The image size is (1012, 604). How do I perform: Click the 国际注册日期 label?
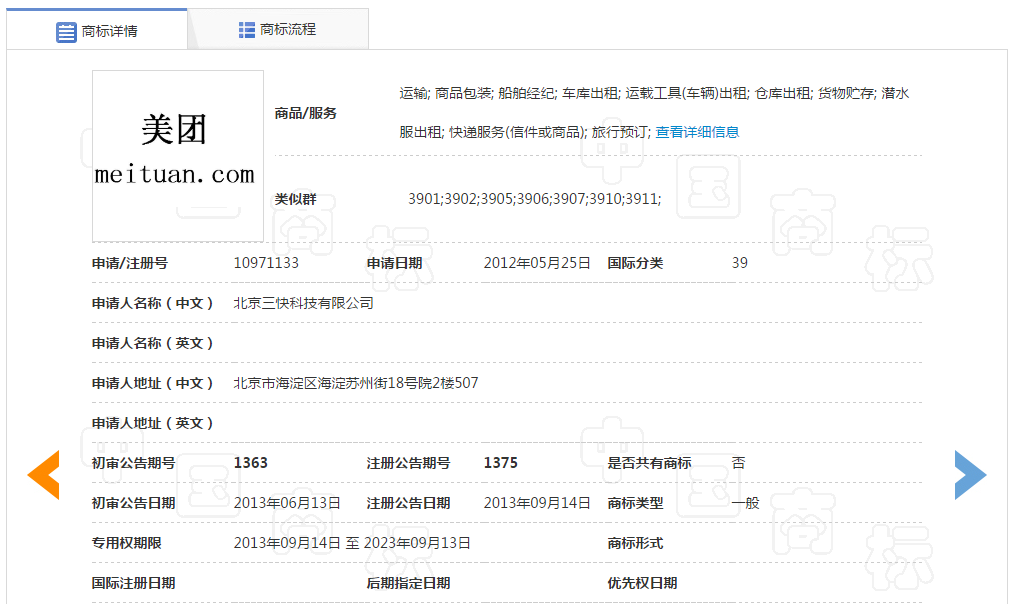(134, 583)
